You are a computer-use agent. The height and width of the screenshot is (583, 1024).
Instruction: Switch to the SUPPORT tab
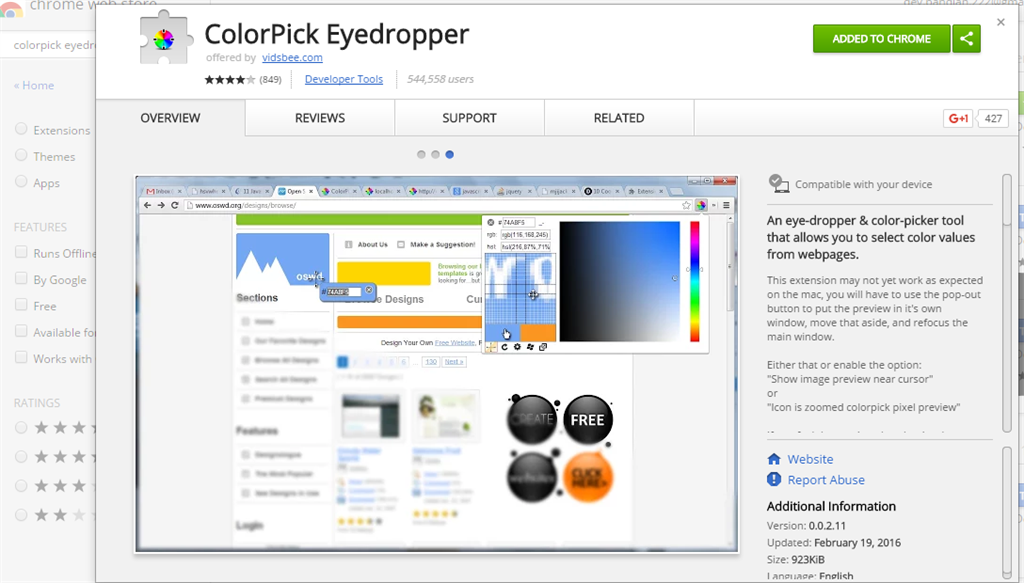coord(470,118)
